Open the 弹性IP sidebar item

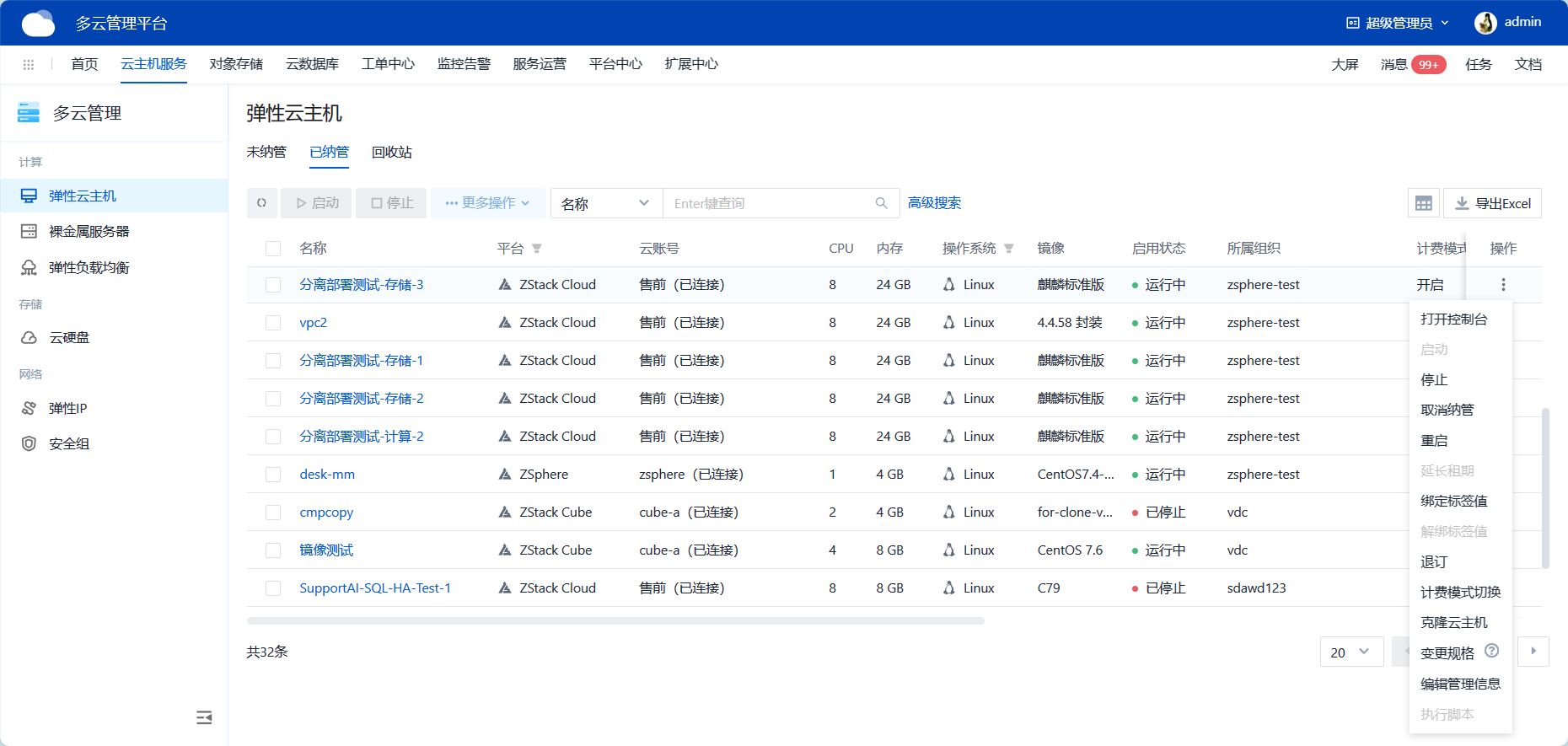coord(114,408)
